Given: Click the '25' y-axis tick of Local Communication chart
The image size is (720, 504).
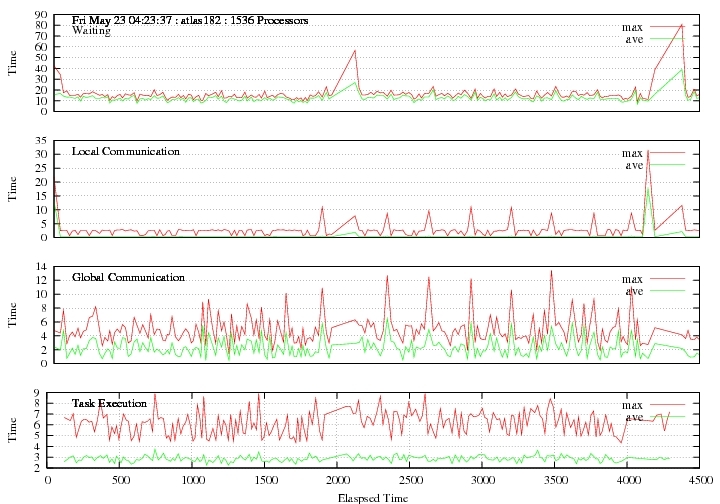Looking at the screenshot, I should (x=41, y=168).
